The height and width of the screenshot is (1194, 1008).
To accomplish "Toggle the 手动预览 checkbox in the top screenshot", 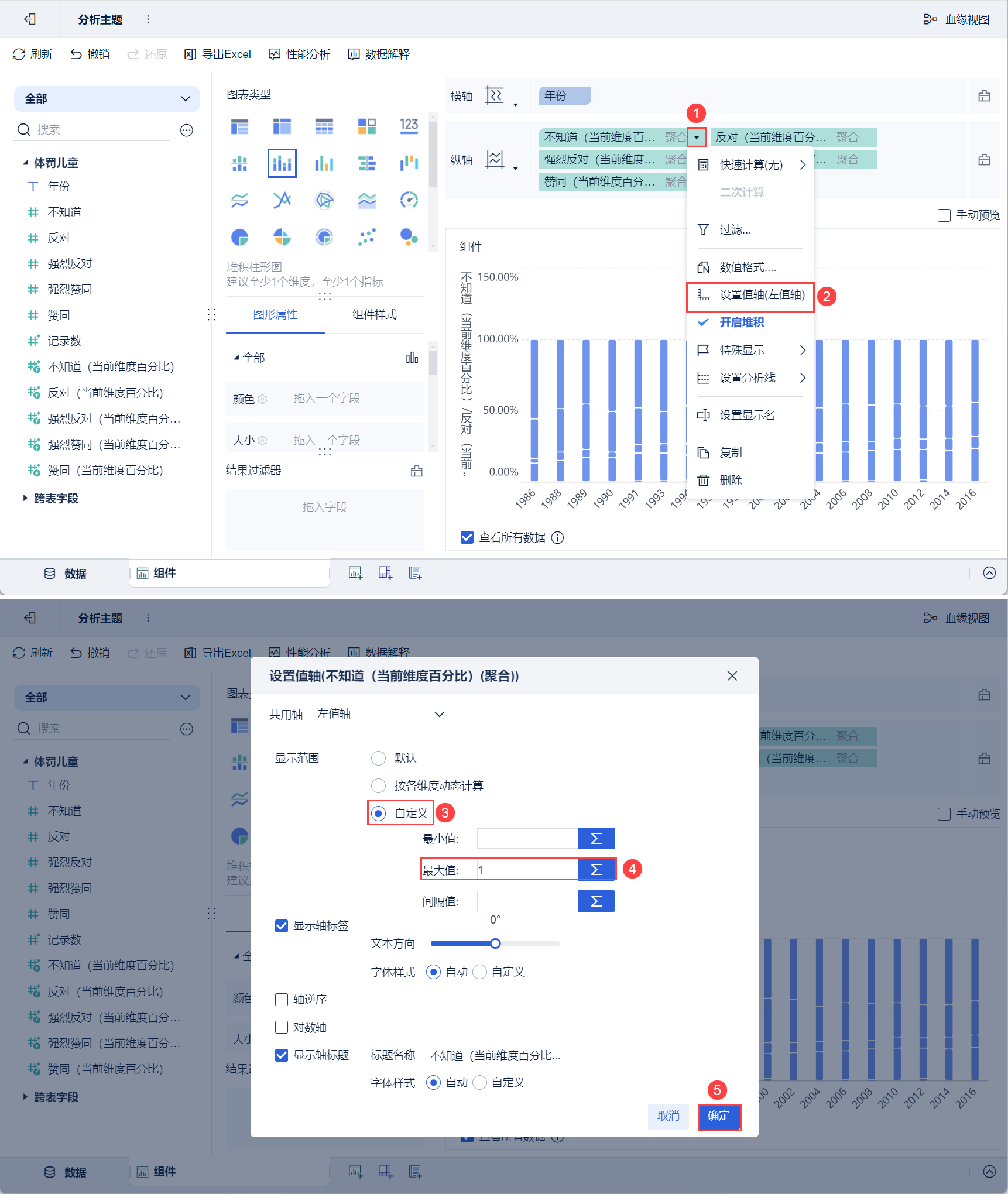I will [944, 215].
